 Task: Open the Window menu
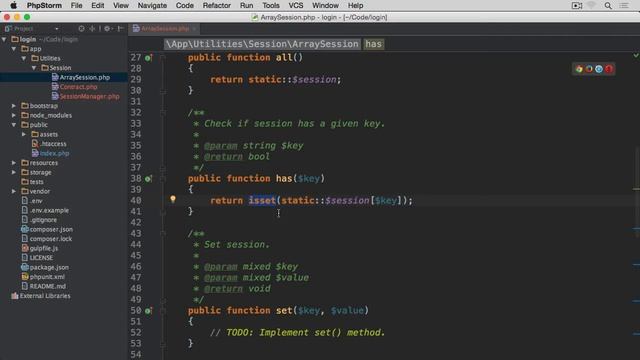point(325,5)
